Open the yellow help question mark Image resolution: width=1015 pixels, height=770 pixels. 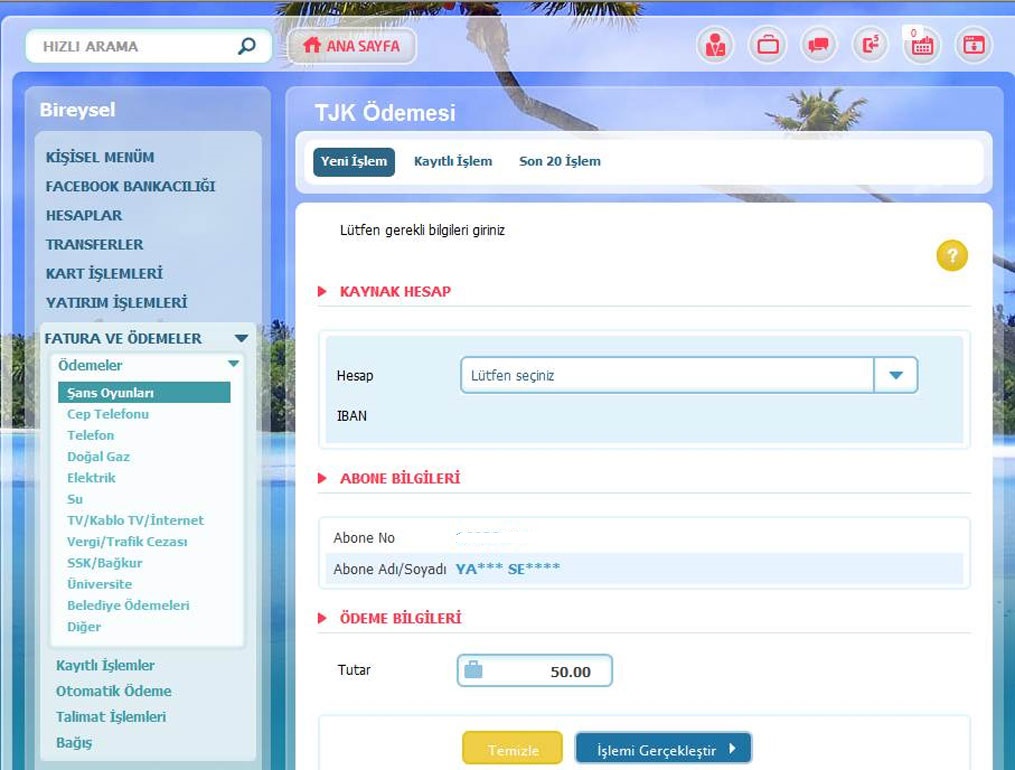[952, 256]
